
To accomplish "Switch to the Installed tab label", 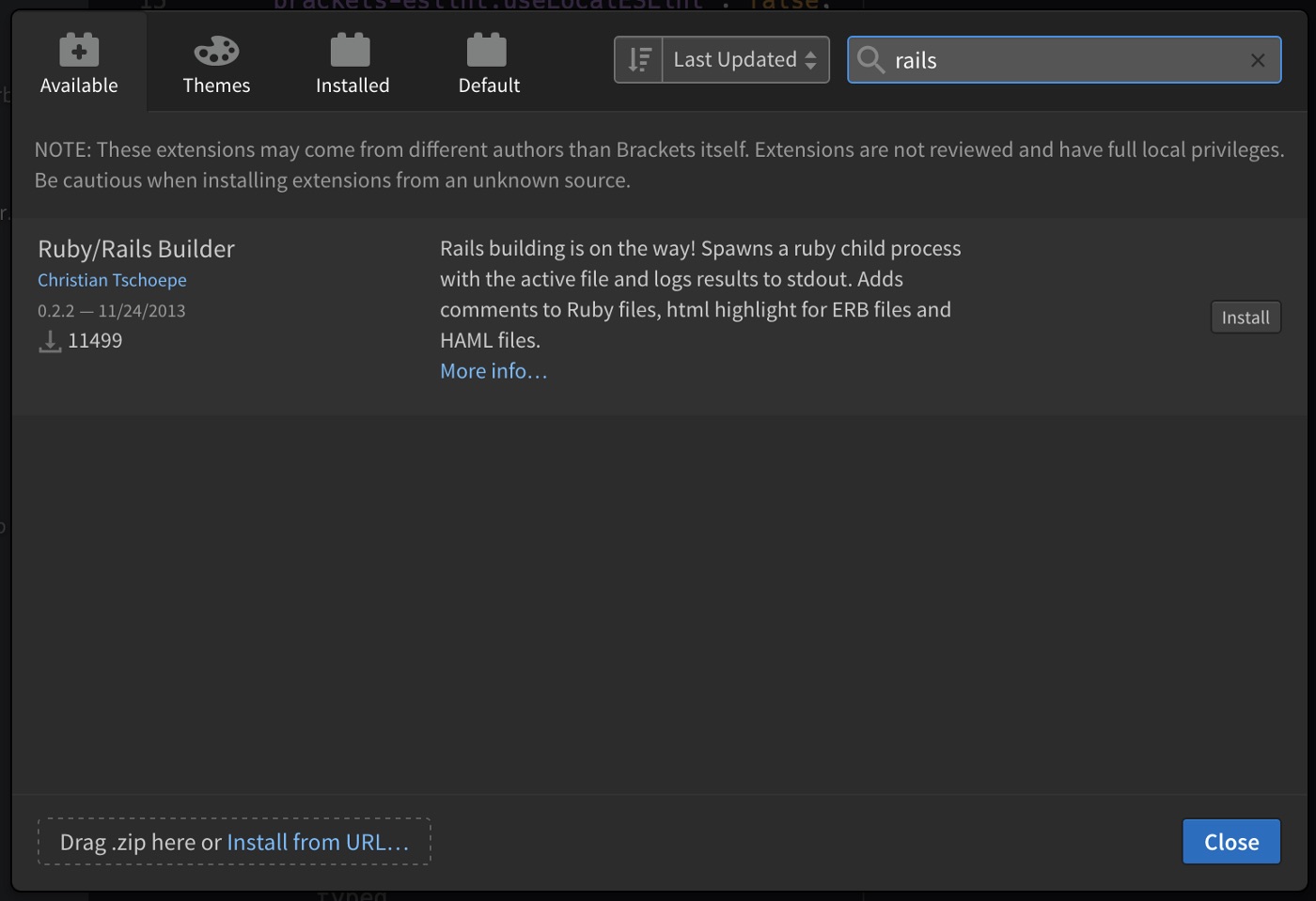I will pos(352,85).
